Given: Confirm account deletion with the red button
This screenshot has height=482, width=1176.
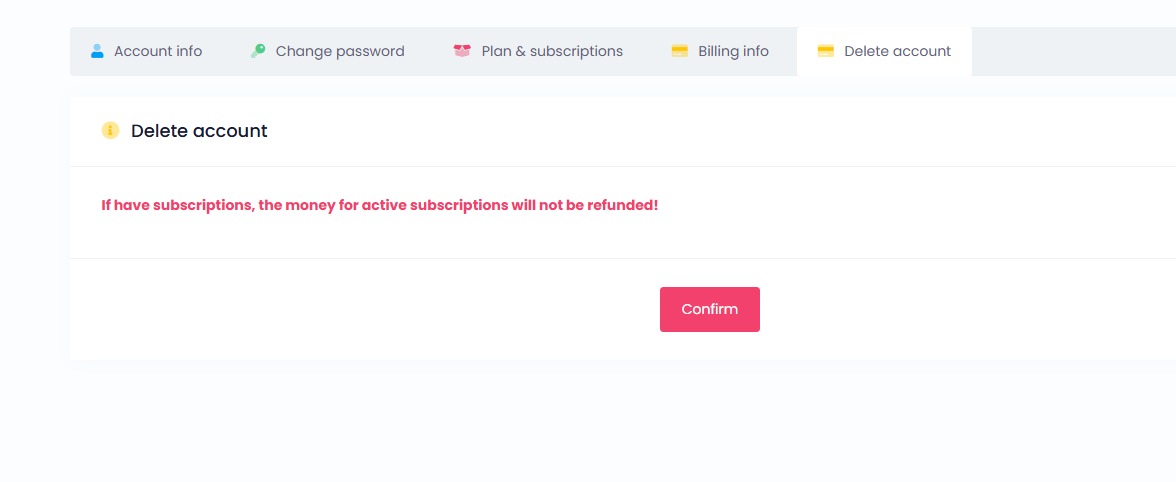Looking at the screenshot, I should tap(710, 309).
